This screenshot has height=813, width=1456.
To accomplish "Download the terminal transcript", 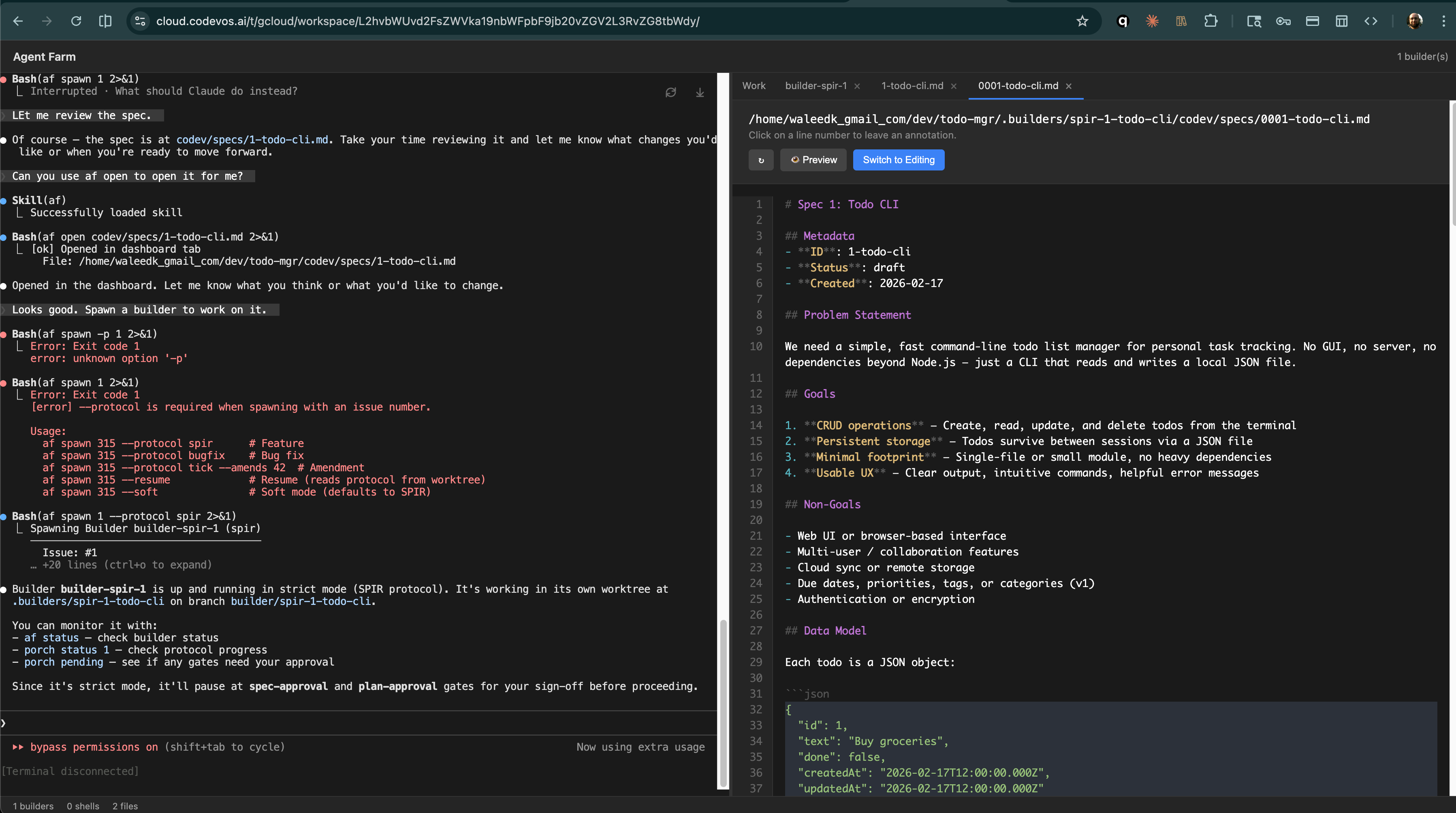I will 700,92.
